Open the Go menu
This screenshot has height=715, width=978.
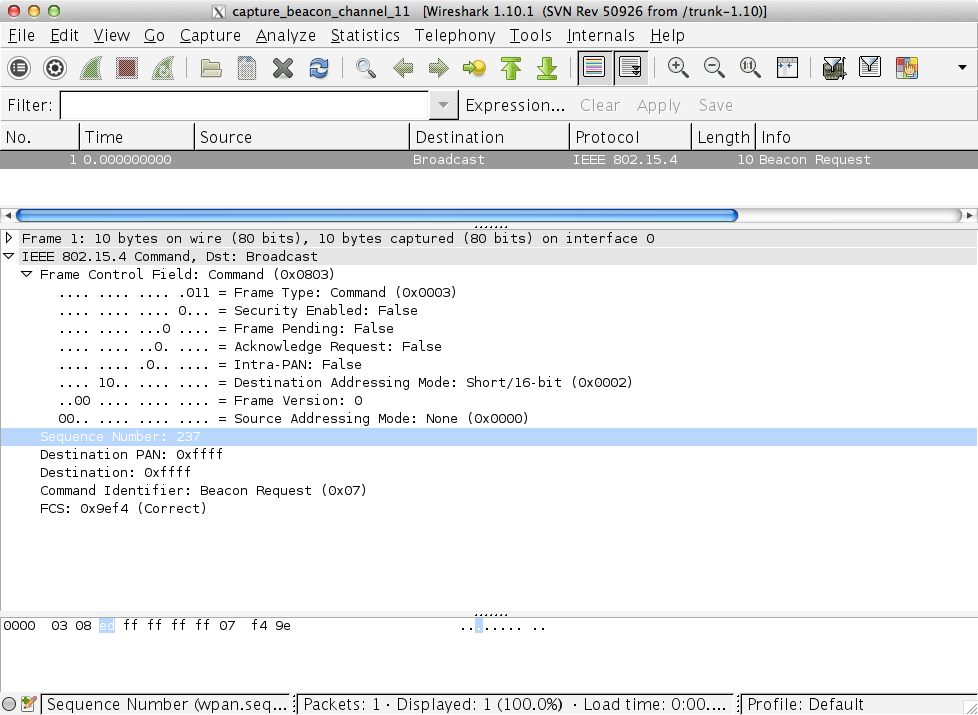[154, 36]
